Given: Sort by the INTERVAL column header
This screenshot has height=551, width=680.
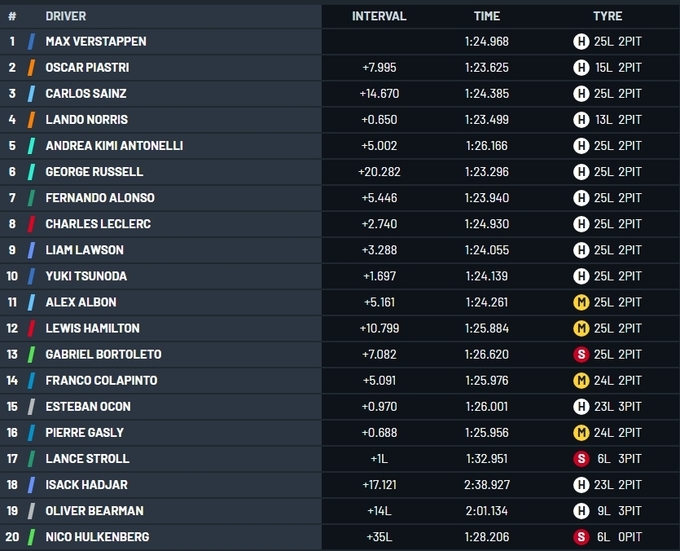Looking at the screenshot, I should (379, 16).
